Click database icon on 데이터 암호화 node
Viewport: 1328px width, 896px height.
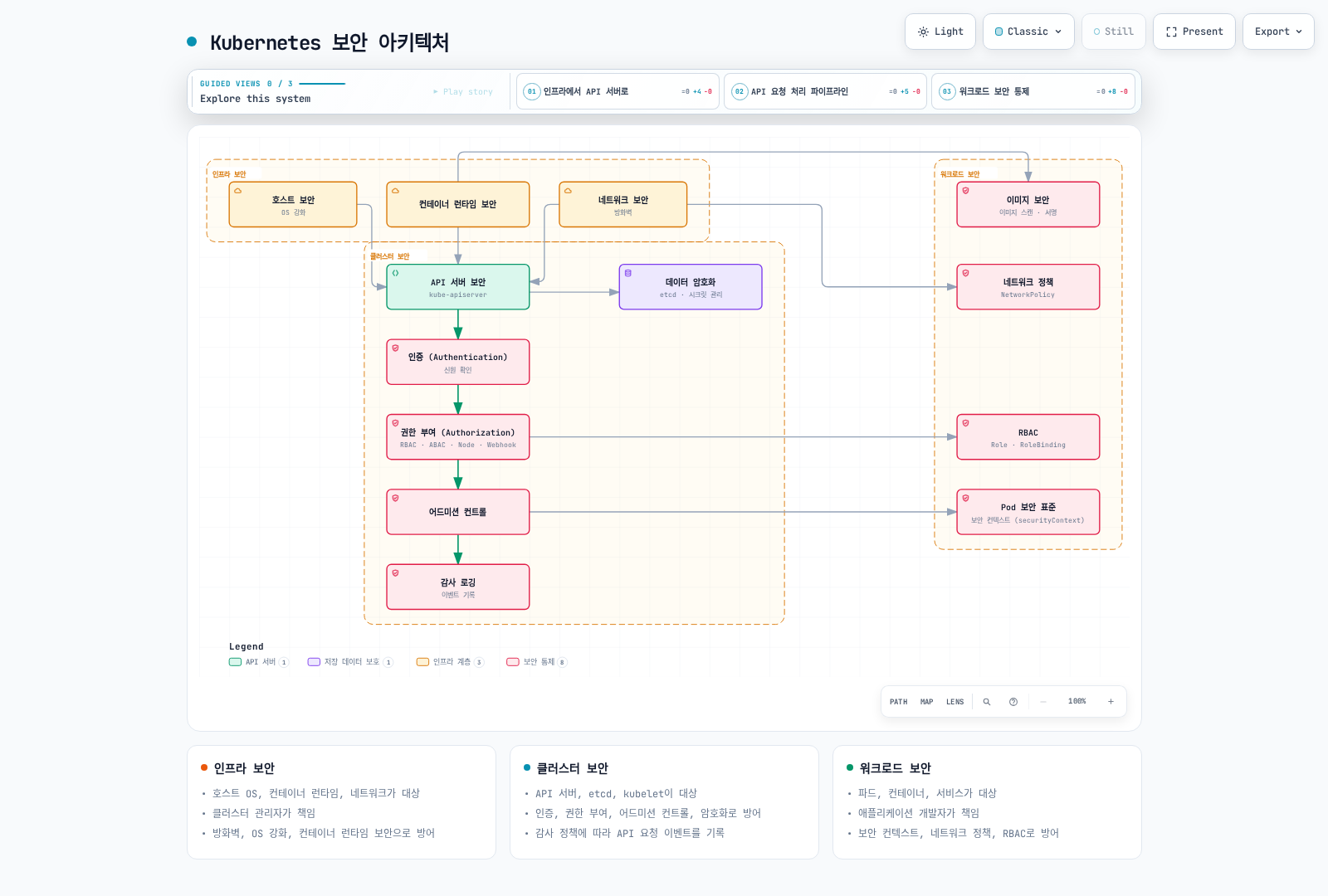click(628, 273)
